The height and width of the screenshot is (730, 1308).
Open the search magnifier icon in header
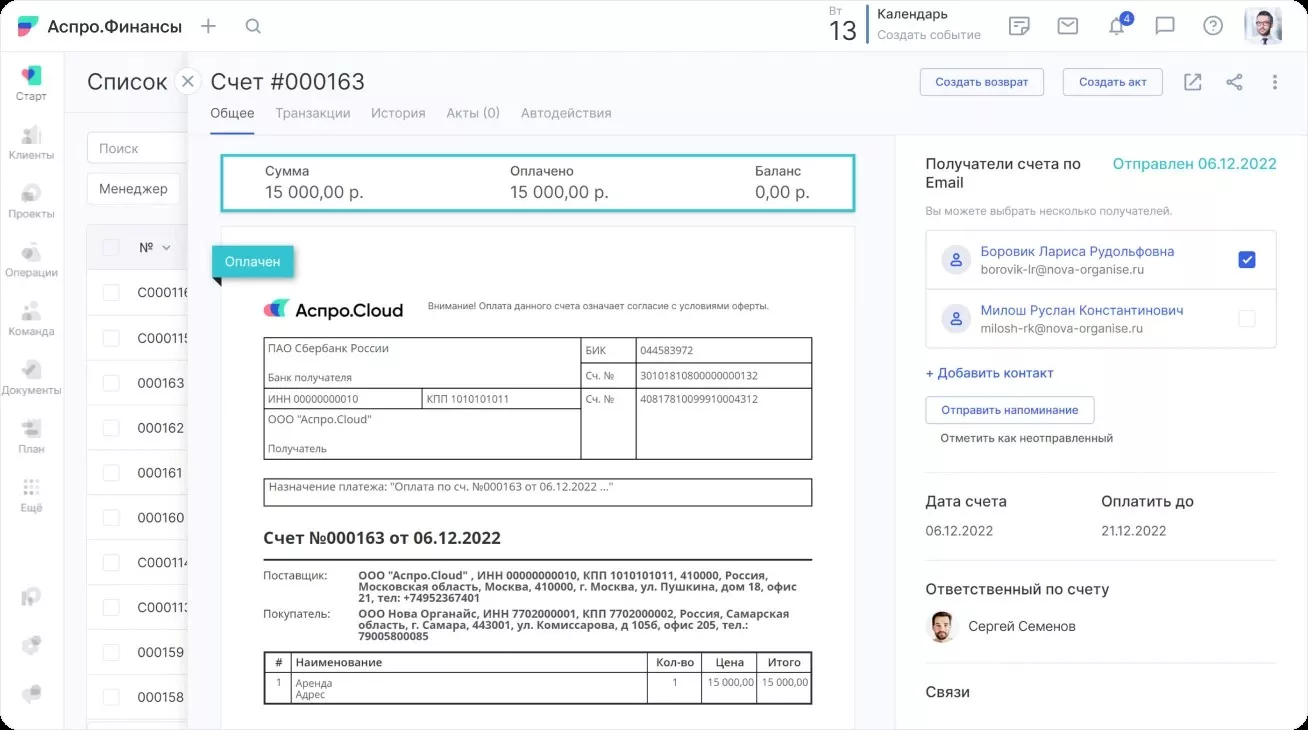coord(253,27)
